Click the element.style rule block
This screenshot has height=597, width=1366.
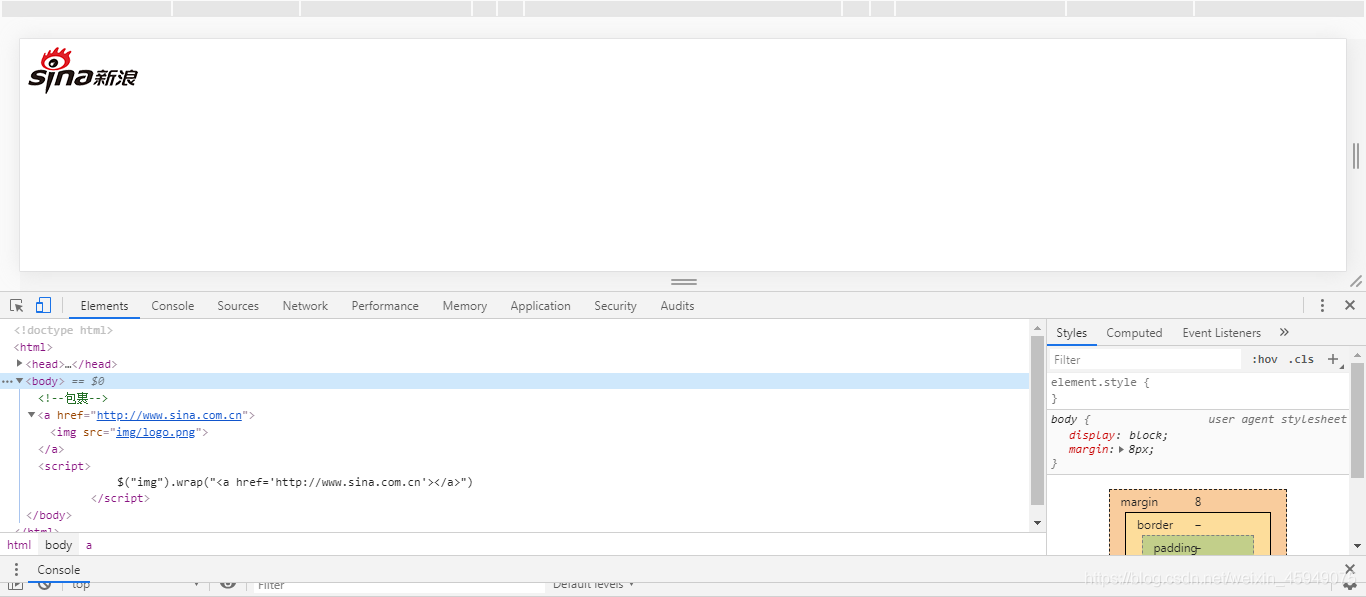[1197, 390]
